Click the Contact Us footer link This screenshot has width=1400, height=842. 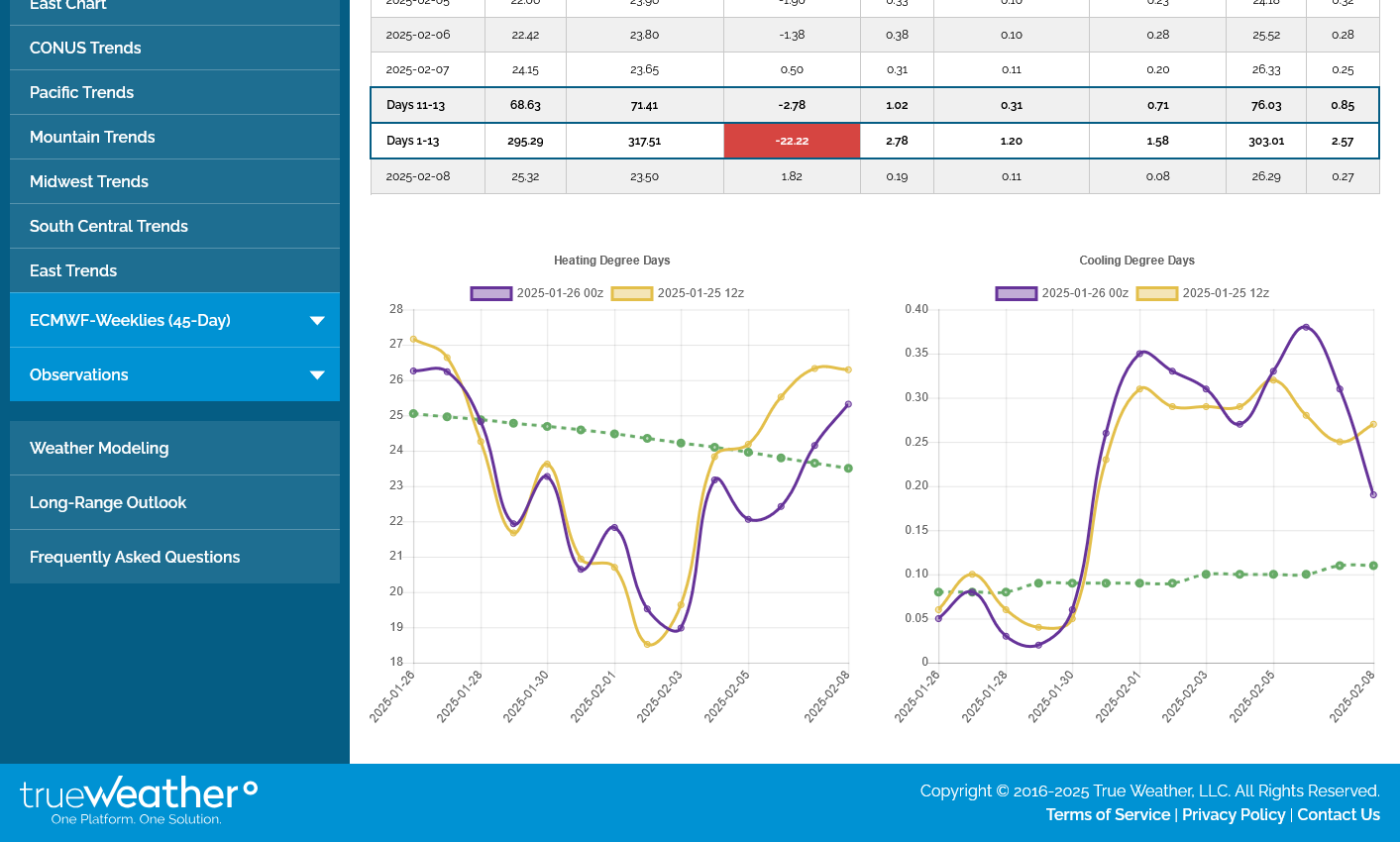coord(1339,814)
